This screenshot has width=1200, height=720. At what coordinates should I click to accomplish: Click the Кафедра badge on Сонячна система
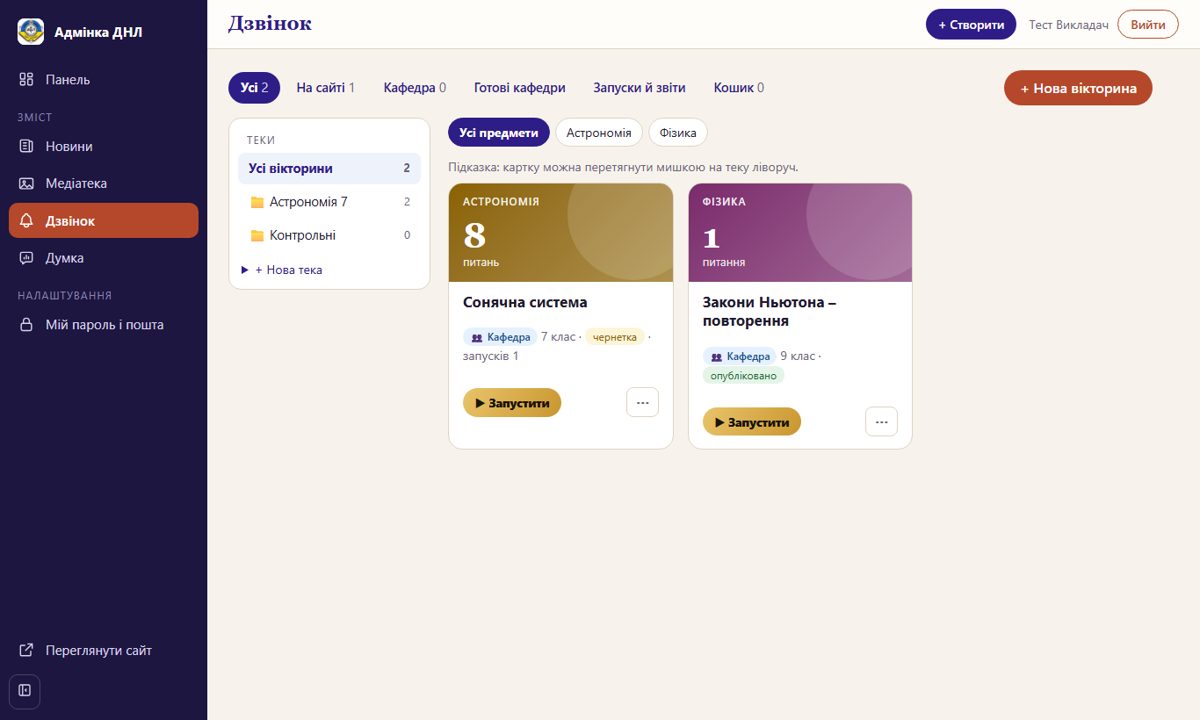pos(500,337)
